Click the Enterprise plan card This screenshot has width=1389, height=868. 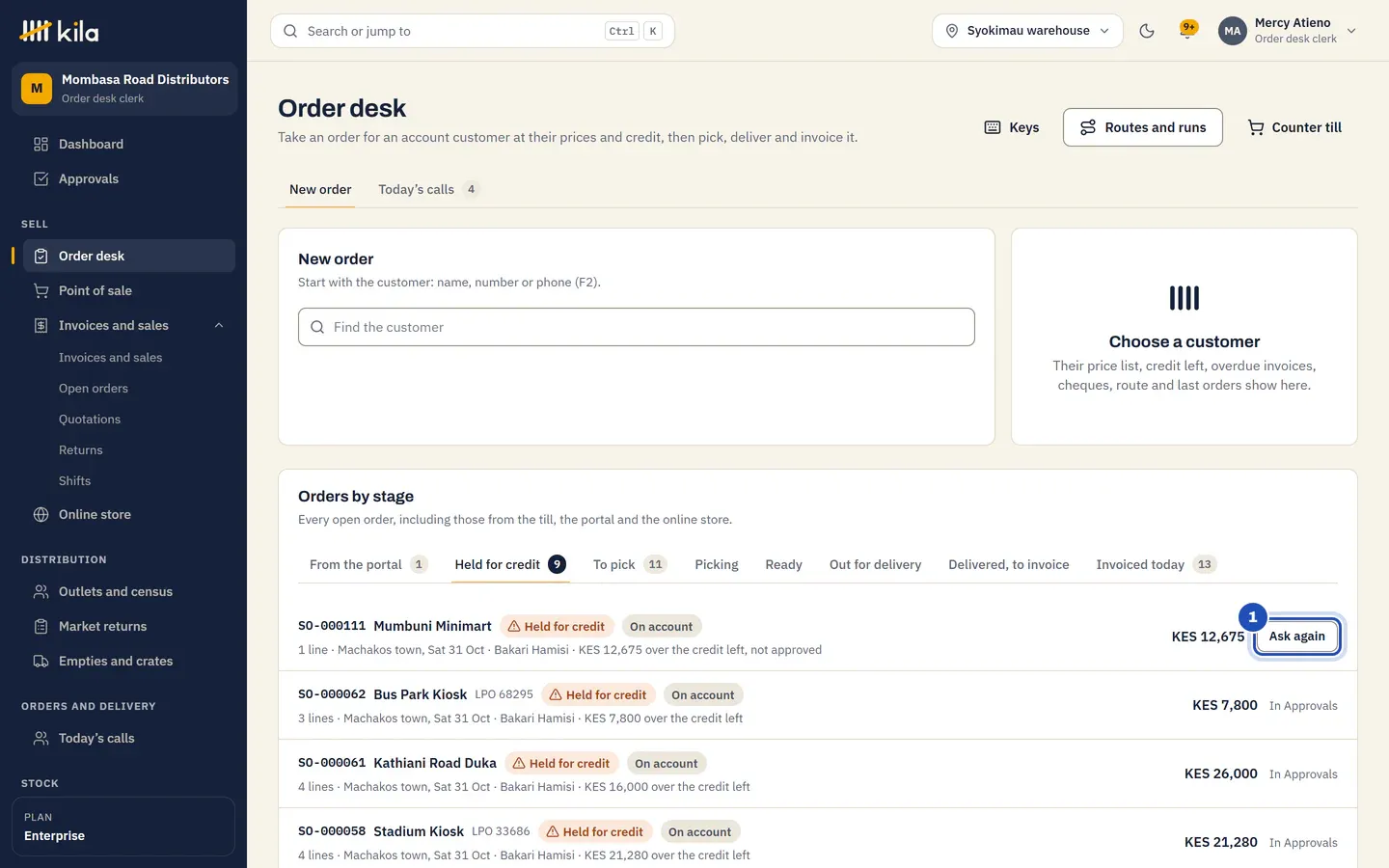coord(123,827)
